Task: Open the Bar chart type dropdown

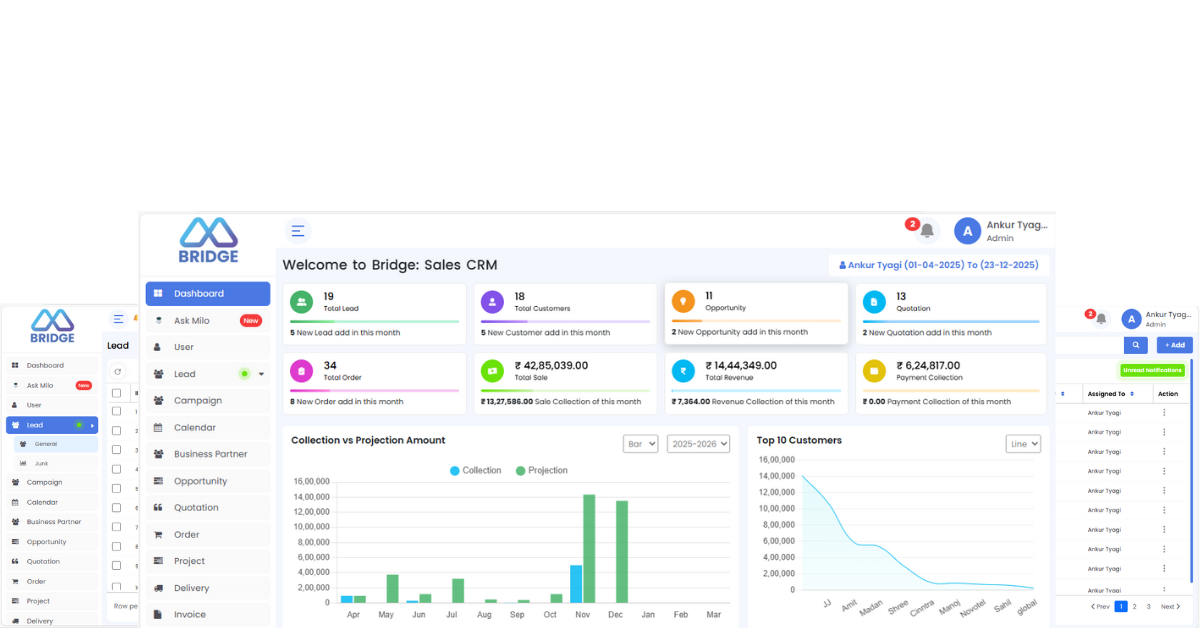Action: (640, 443)
